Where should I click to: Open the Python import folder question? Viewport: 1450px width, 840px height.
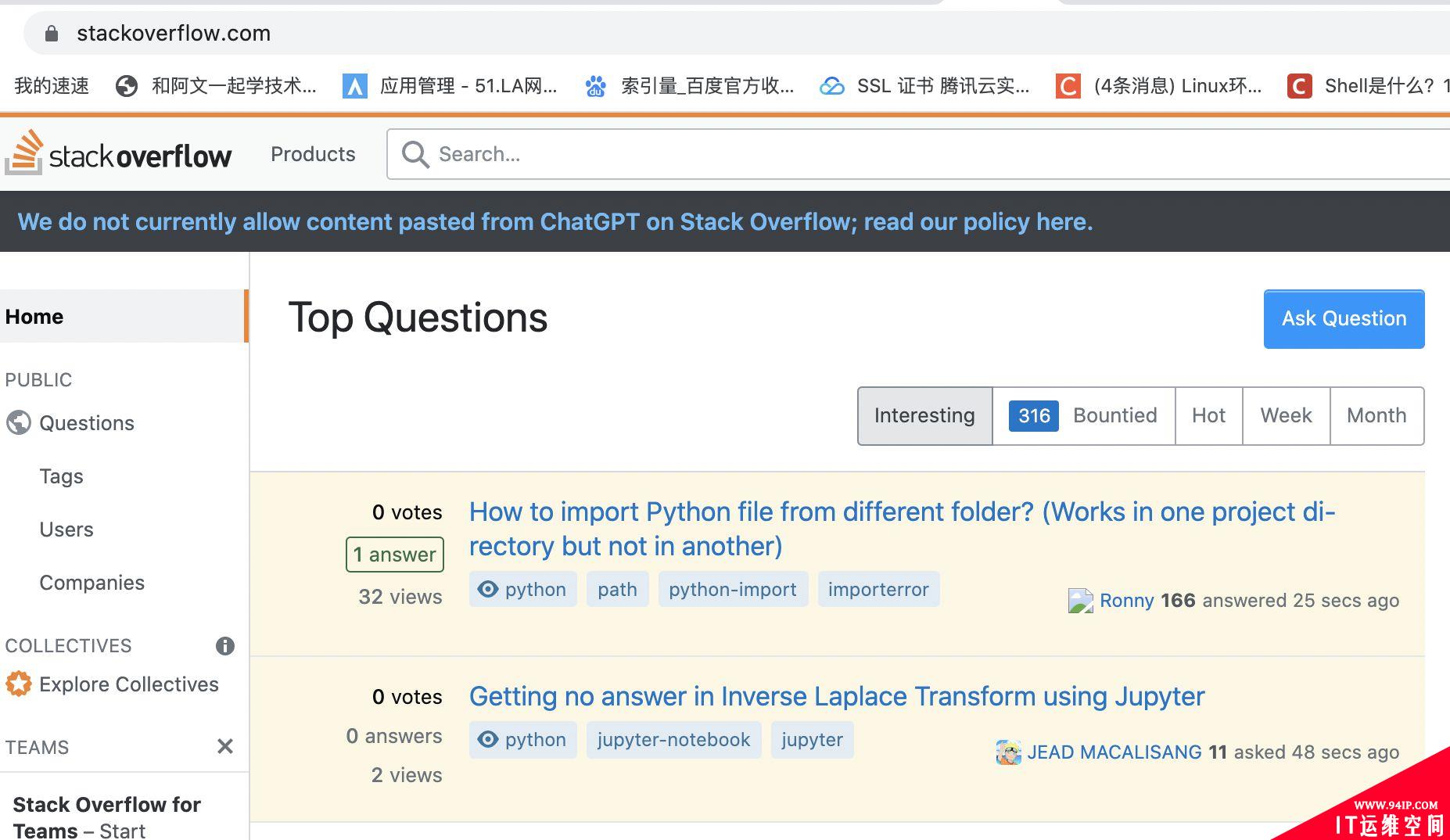point(902,529)
